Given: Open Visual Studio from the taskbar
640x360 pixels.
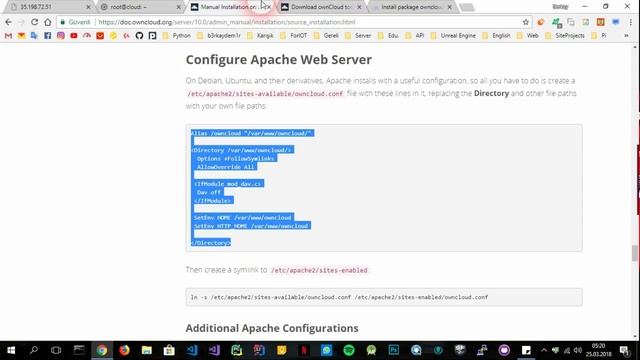Looking at the screenshot, I should point(214,350).
